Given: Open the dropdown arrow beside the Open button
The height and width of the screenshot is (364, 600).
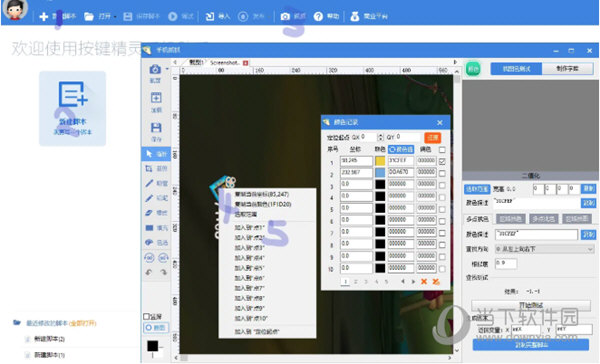Looking at the screenshot, I should point(115,17).
